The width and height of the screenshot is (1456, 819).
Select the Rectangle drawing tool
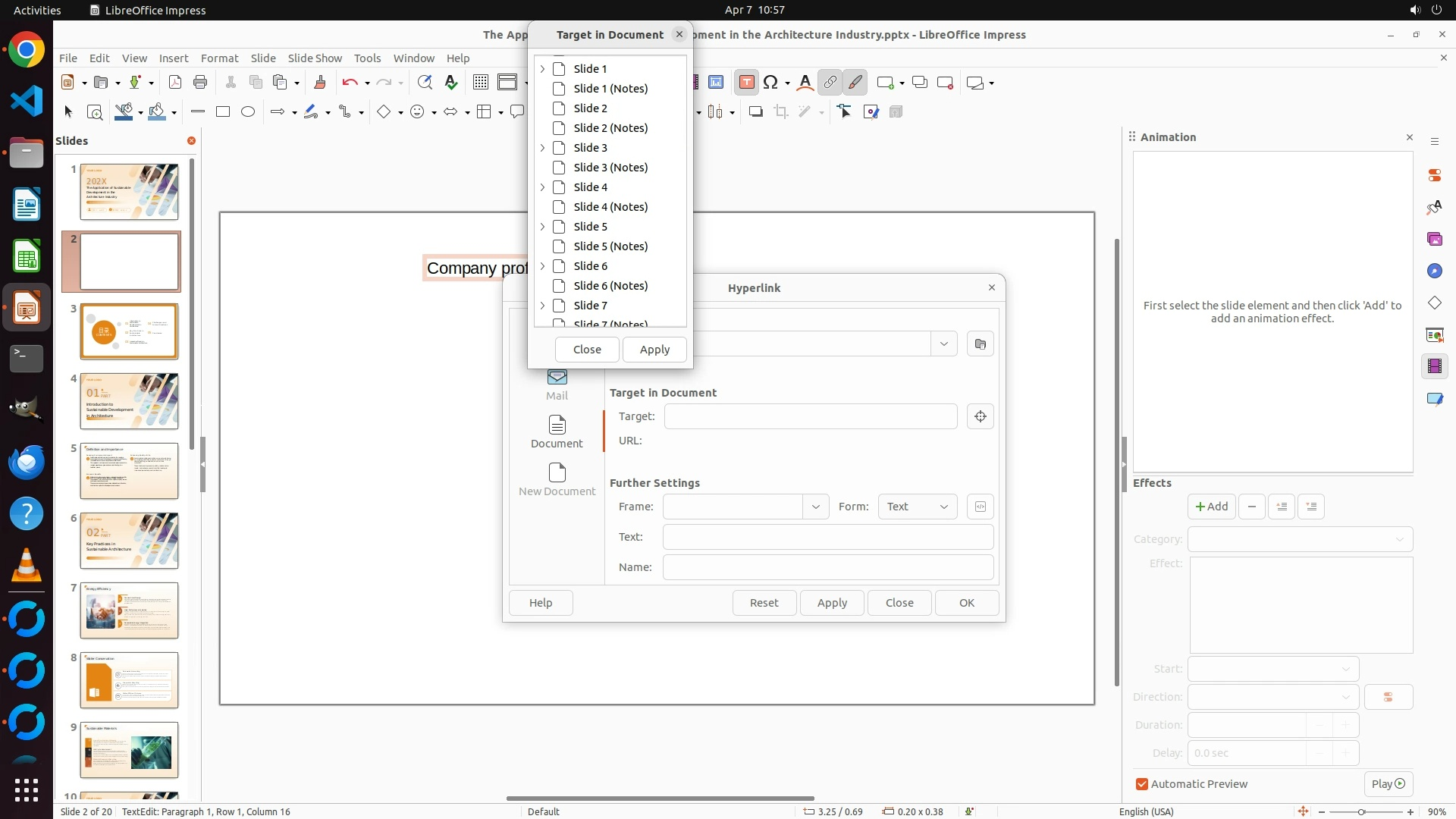pos(223,112)
